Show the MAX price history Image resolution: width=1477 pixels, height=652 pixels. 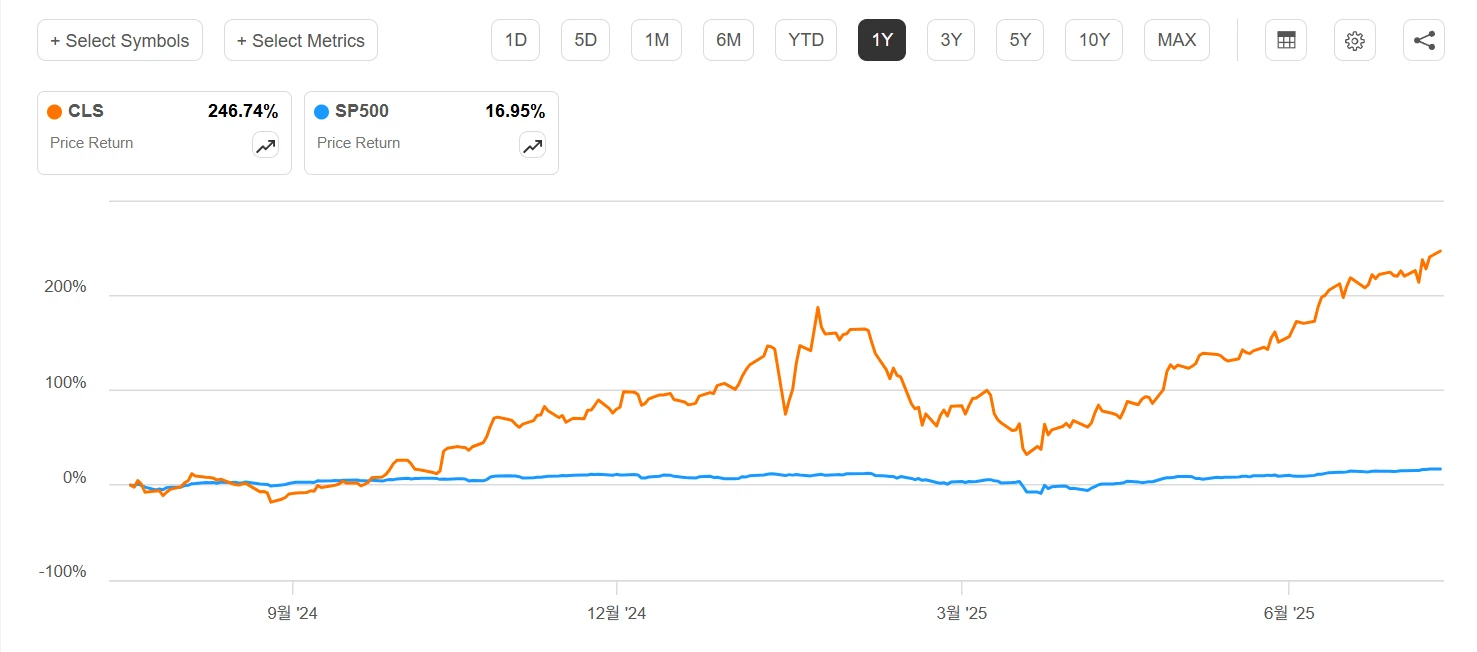coord(1177,41)
